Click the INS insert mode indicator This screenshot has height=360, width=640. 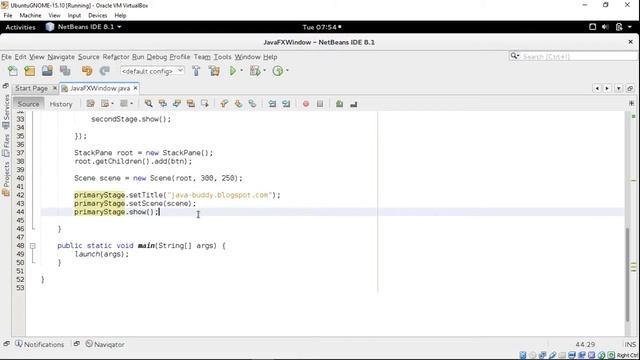point(630,344)
